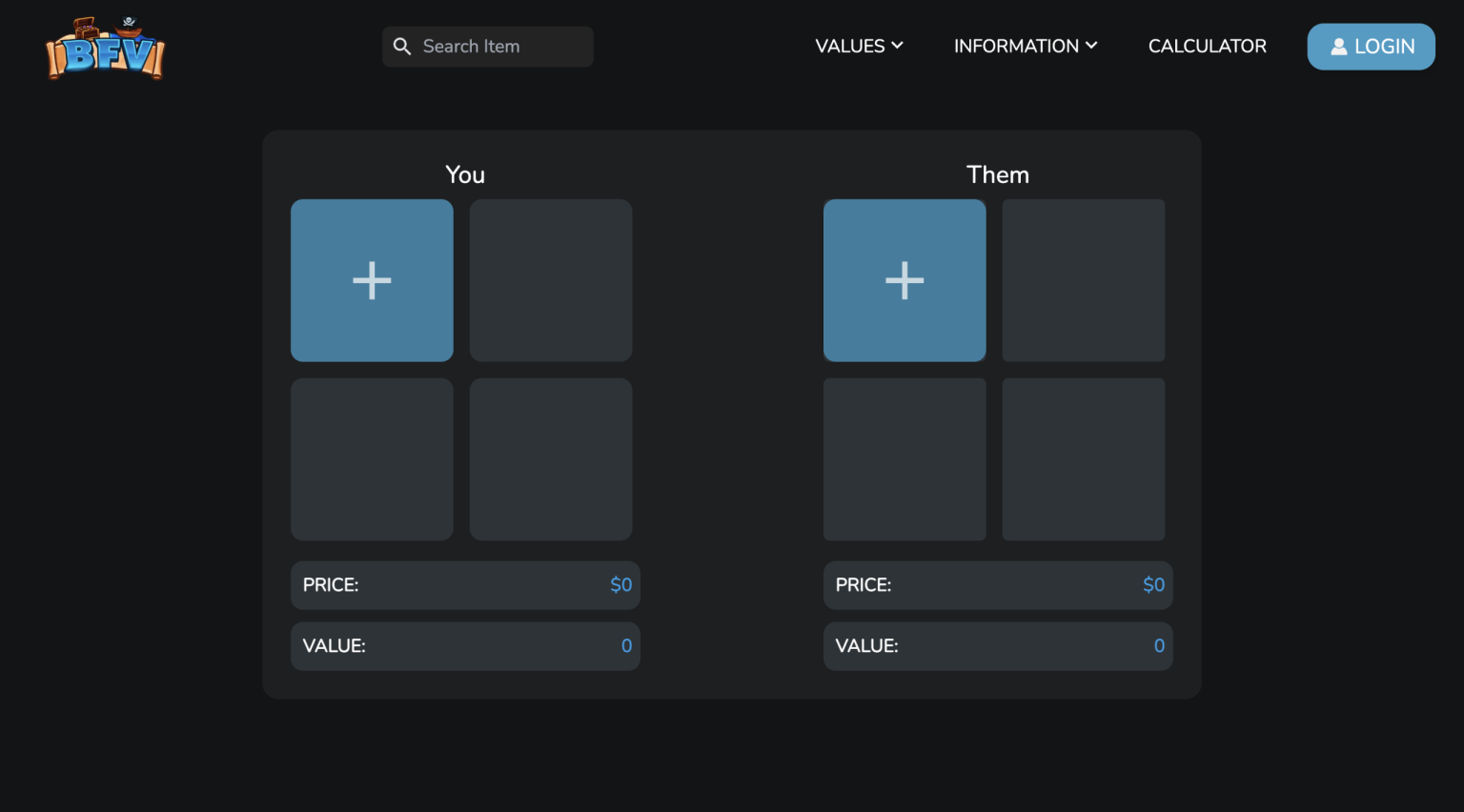Click the VALUES navigation link
The height and width of the screenshot is (812, 1464).
[850, 46]
